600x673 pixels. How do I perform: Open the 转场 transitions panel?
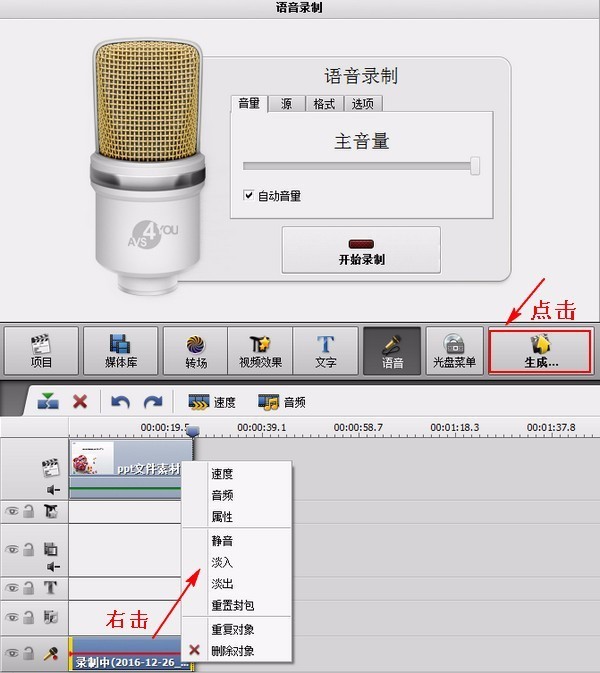pos(196,351)
